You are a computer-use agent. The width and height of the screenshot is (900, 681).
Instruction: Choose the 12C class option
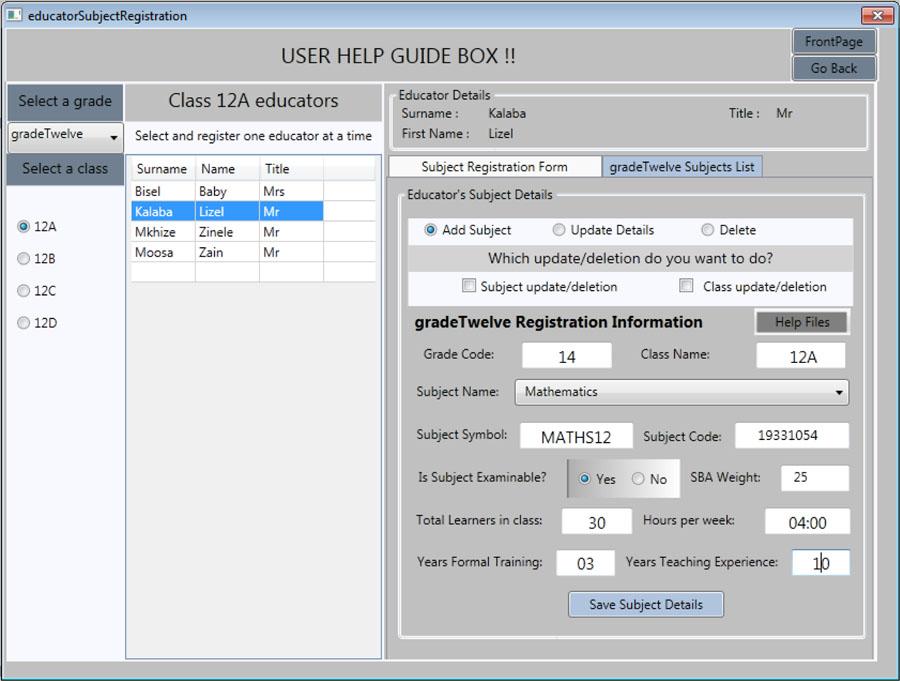[x=24, y=291]
